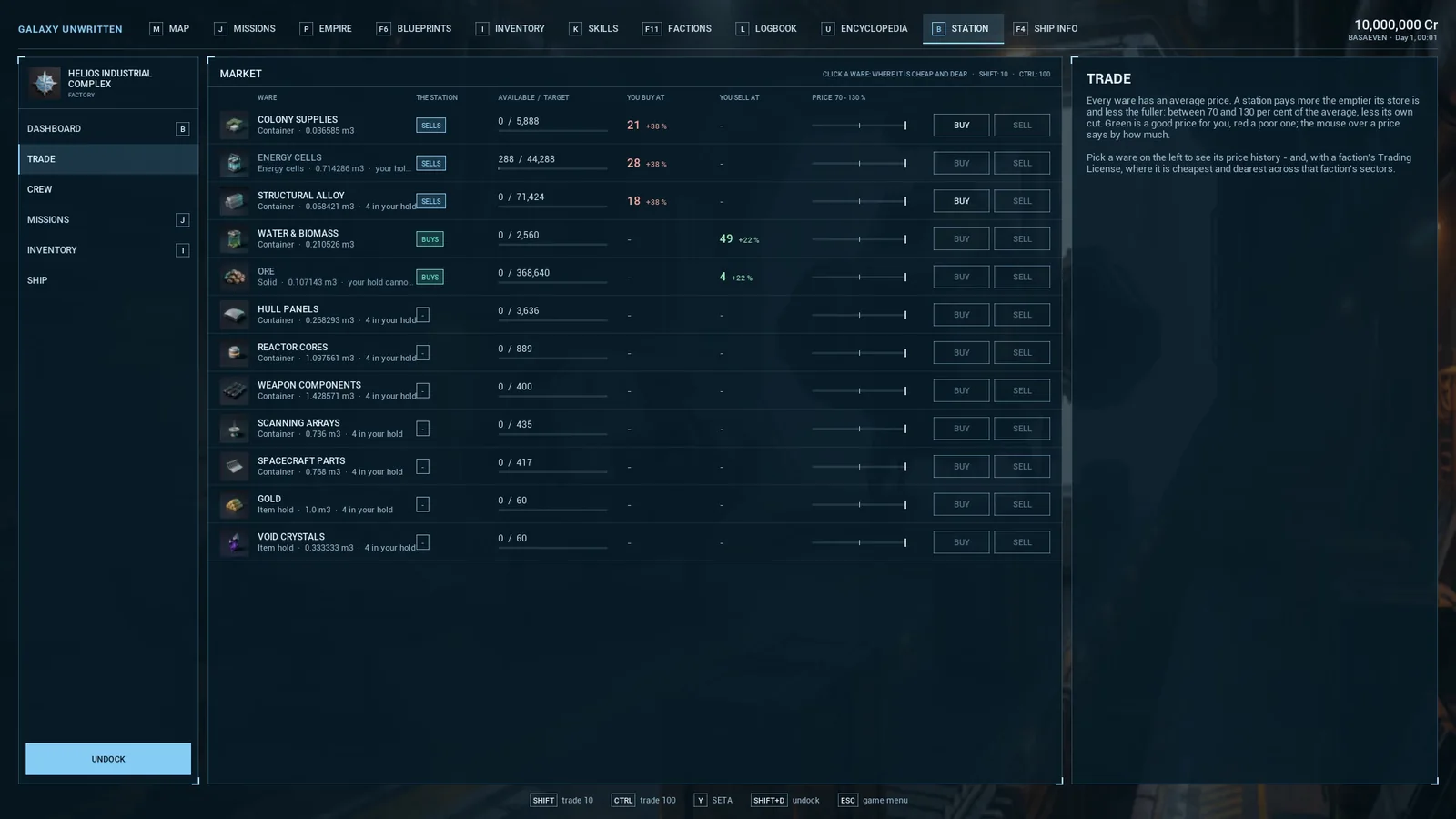This screenshot has width=1456, height=819.
Task: Click Sell button for Ore
Action: [1022, 277]
